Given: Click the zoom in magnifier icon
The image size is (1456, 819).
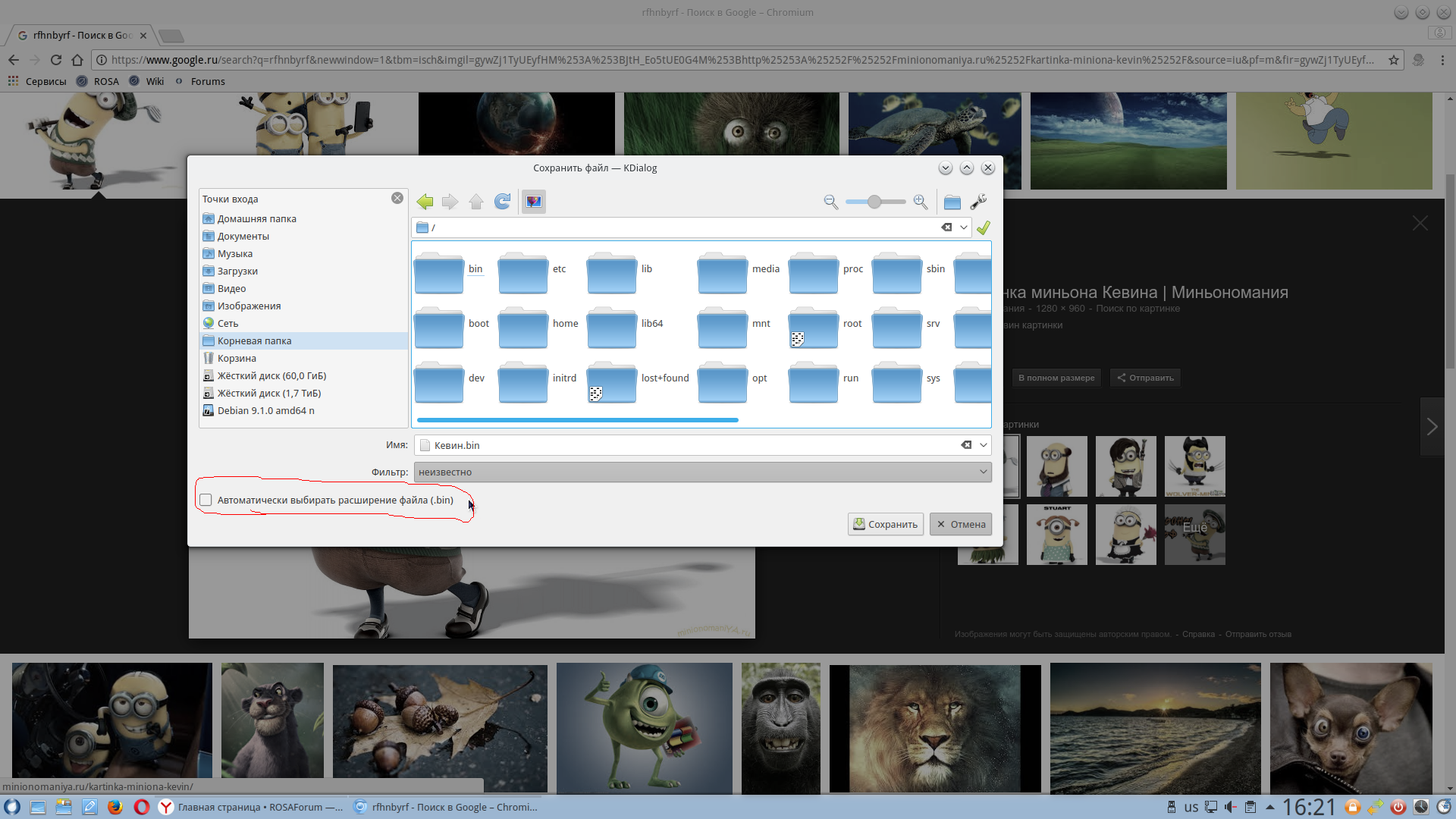Looking at the screenshot, I should pyautogui.click(x=921, y=202).
